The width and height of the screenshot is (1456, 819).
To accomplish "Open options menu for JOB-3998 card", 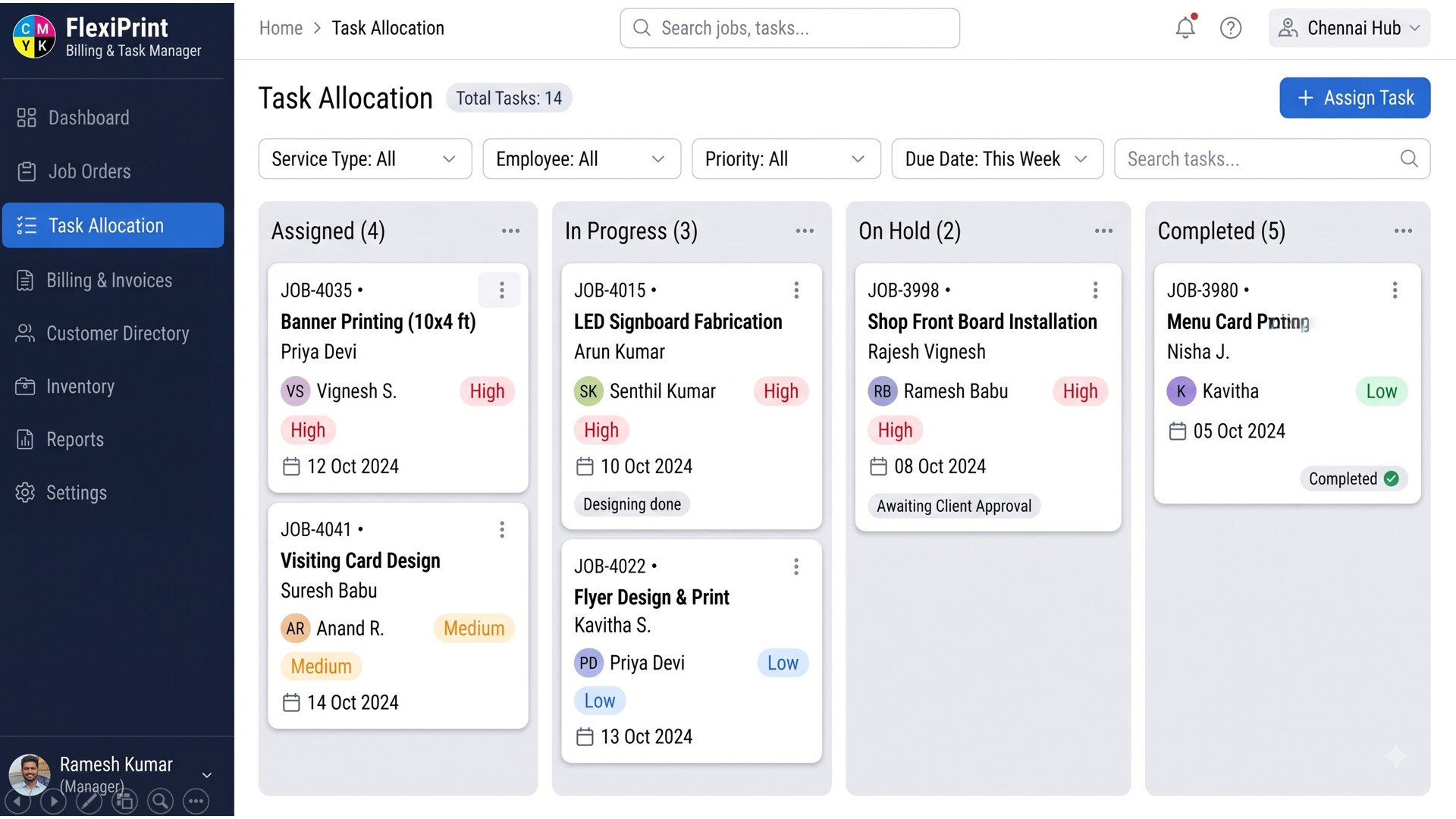I will tap(1094, 290).
